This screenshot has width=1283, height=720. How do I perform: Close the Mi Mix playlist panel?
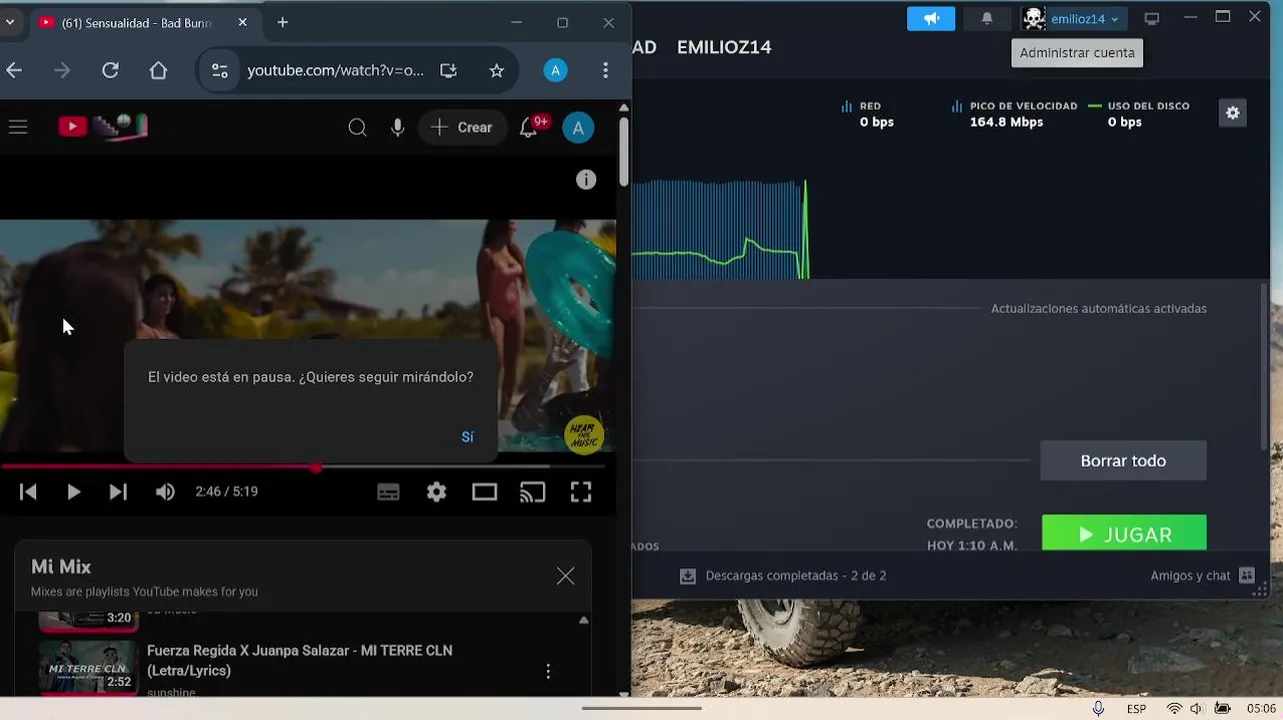coord(565,576)
